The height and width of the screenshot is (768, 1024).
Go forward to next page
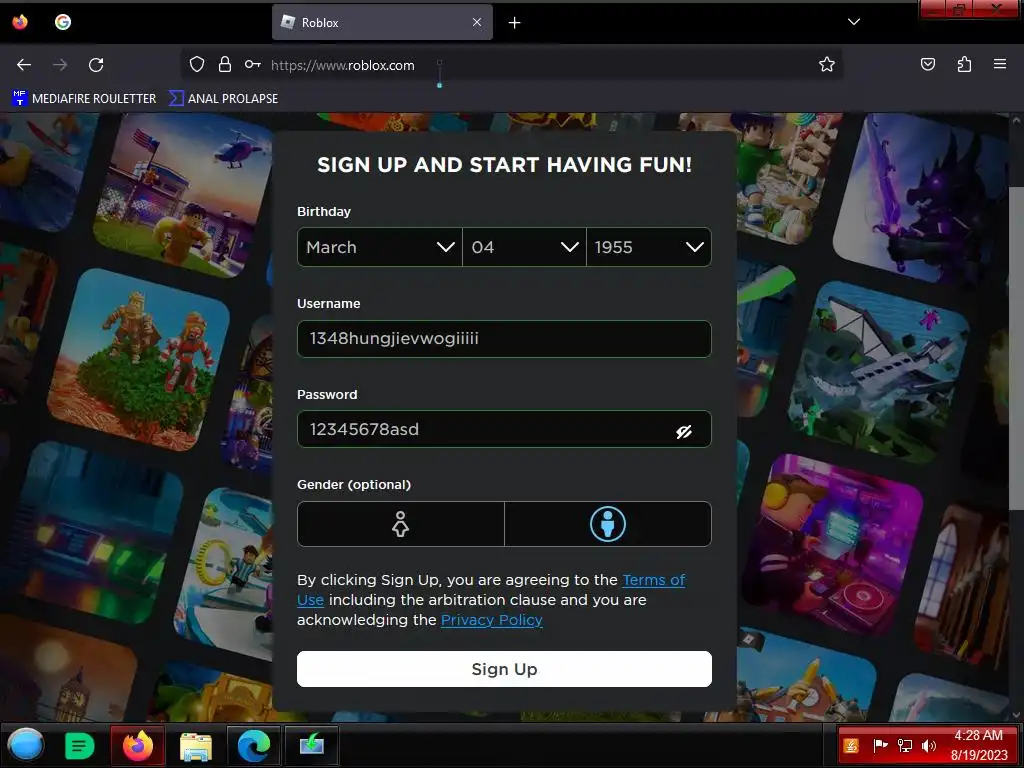60,65
